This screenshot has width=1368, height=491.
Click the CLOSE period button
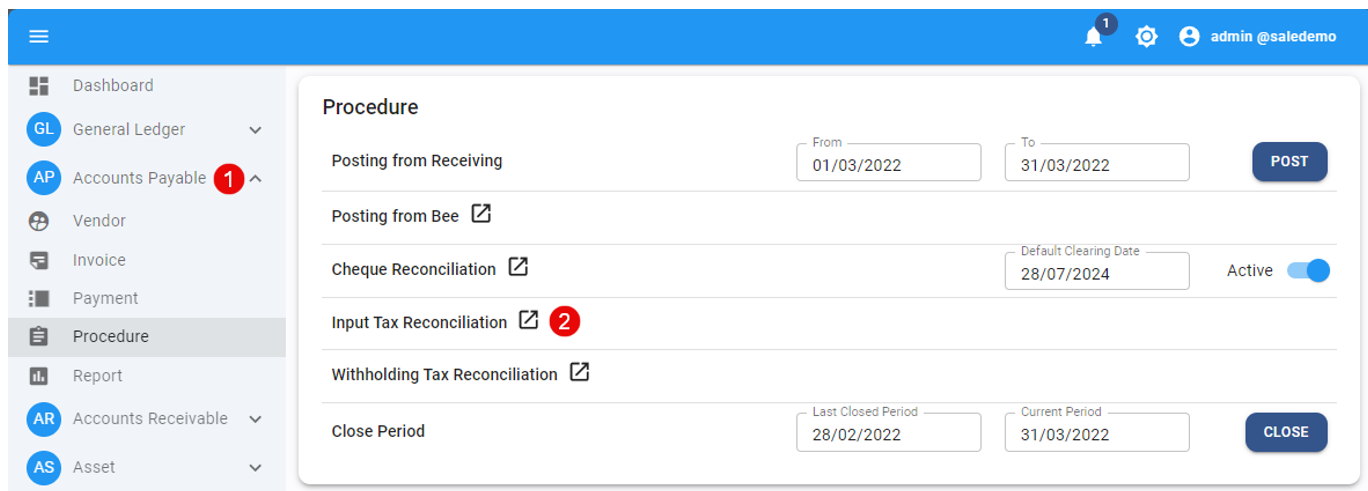[1285, 432]
